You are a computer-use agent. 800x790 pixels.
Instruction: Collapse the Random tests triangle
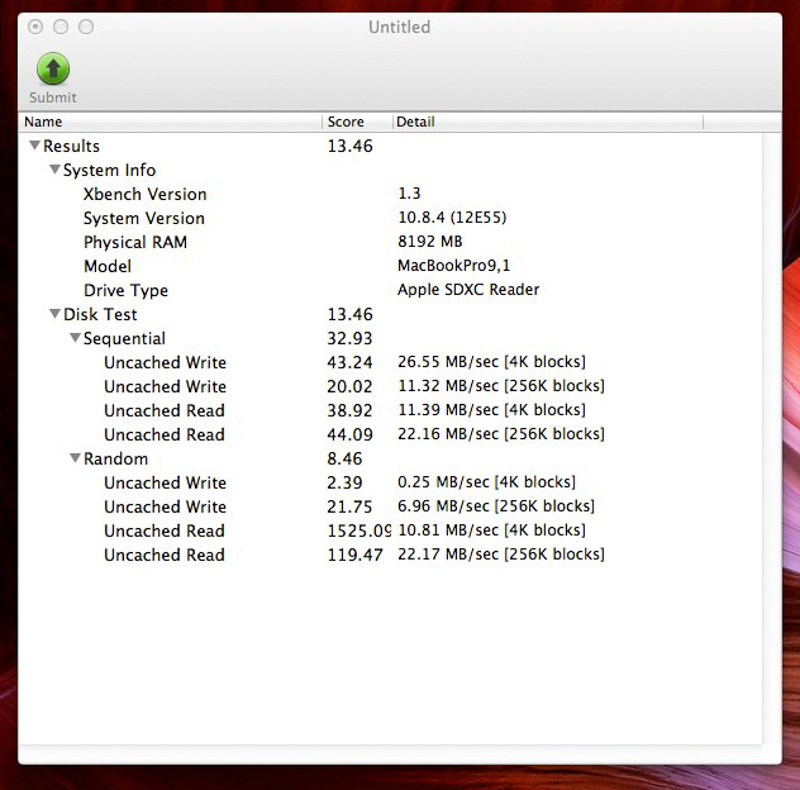pyautogui.click(x=75, y=458)
